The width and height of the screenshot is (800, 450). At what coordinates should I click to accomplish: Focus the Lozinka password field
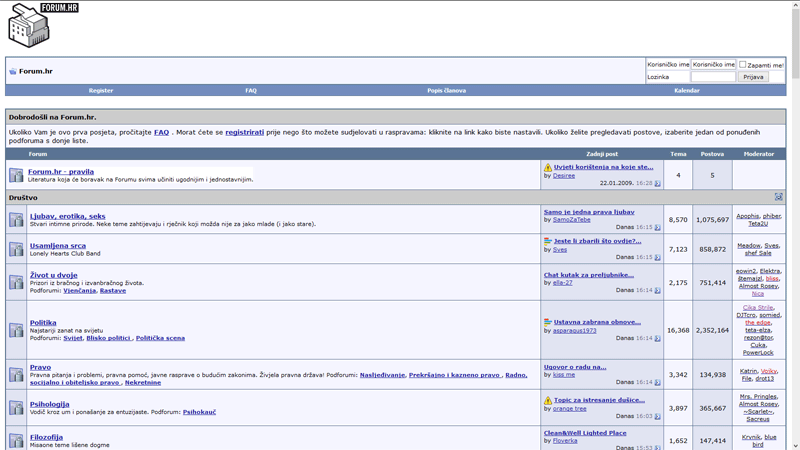coord(713,77)
